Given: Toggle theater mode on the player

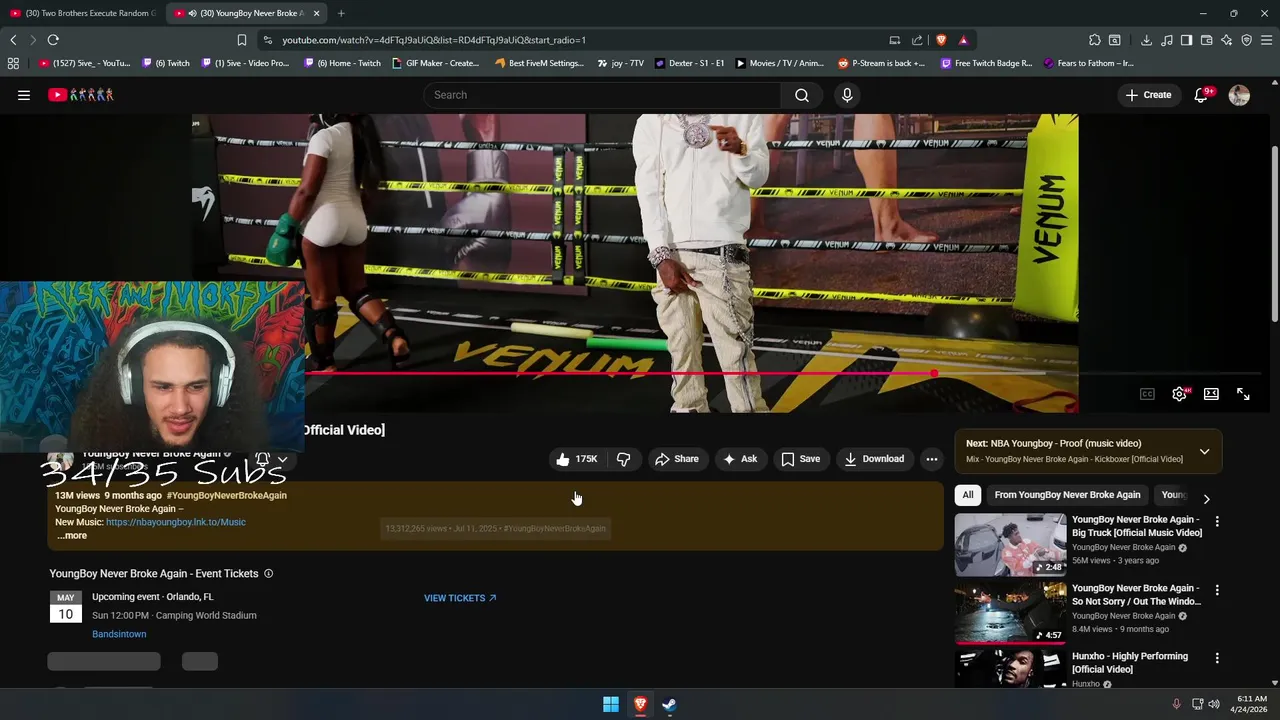Looking at the screenshot, I should [1211, 394].
